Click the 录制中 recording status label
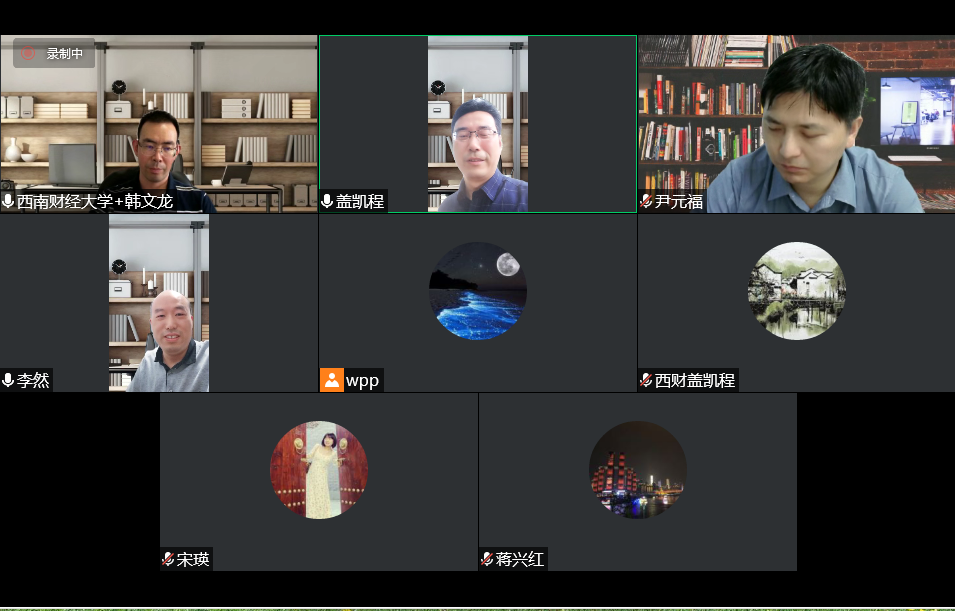The width and height of the screenshot is (955, 611). (65, 54)
